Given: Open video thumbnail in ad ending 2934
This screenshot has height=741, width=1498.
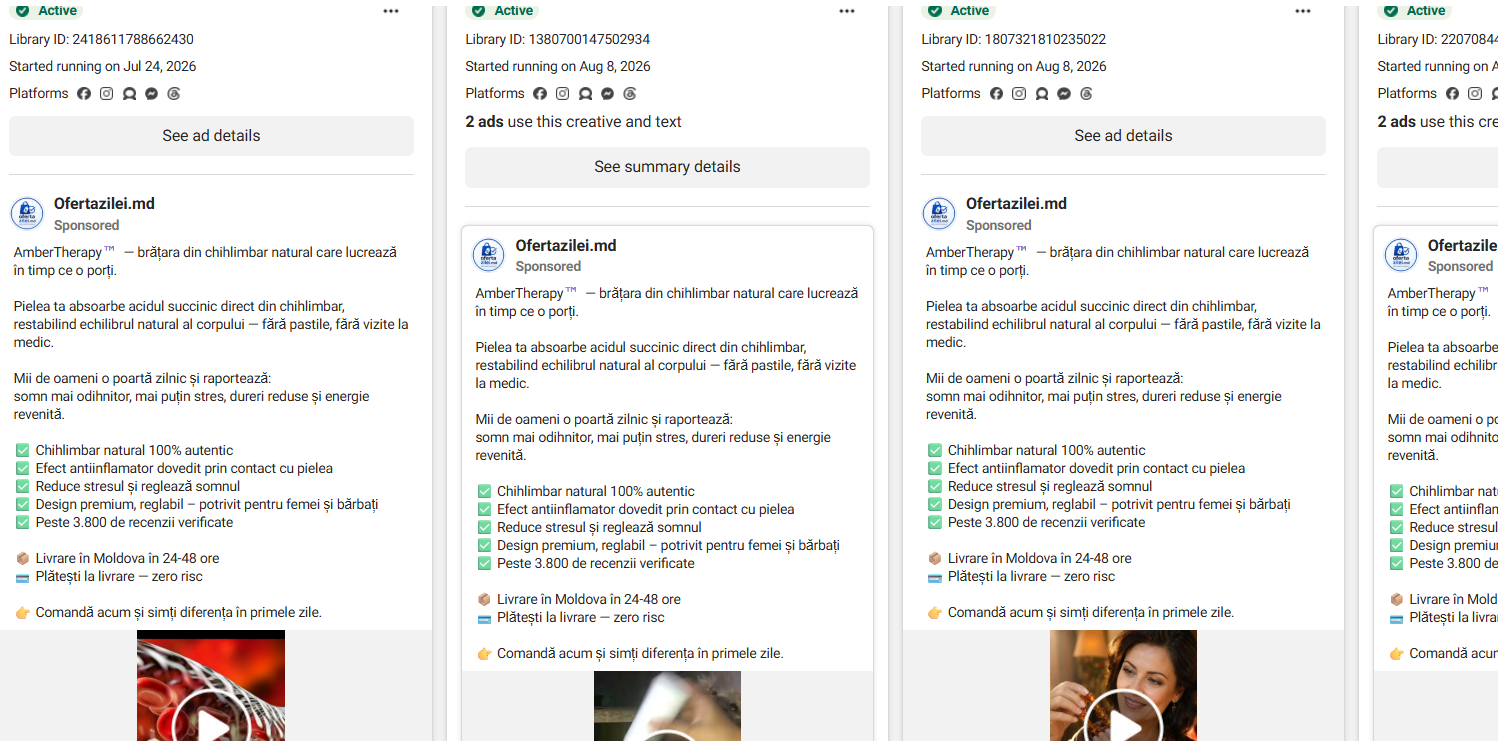Looking at the screenshot, I should click(x=667, y=706).
